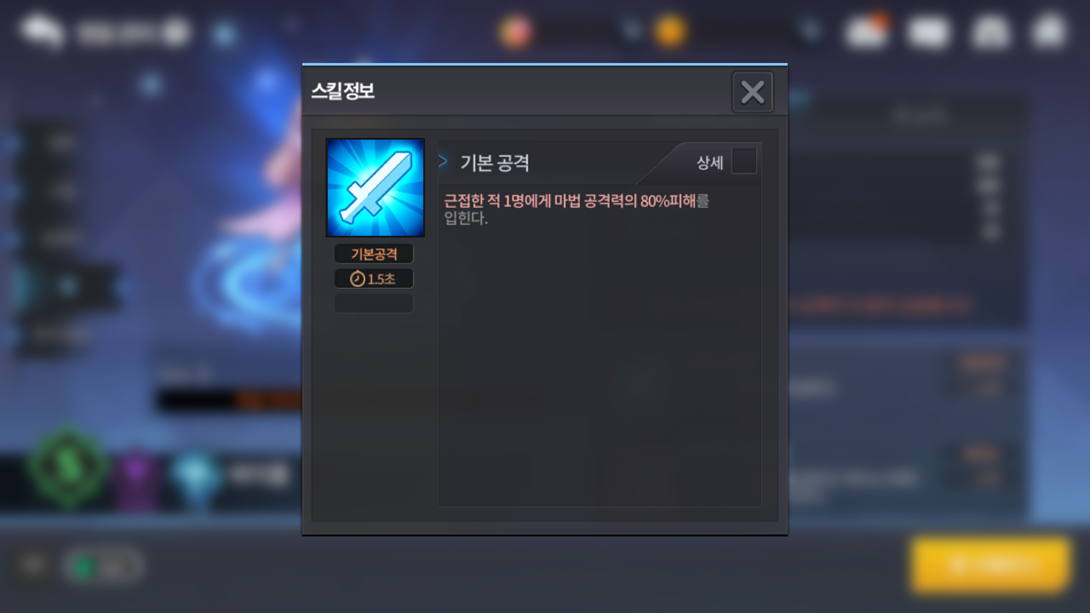The height and width of the screenshot is (613, 1090).
Task: Open the chat bubble icon at top left
Action: (42, 31)
